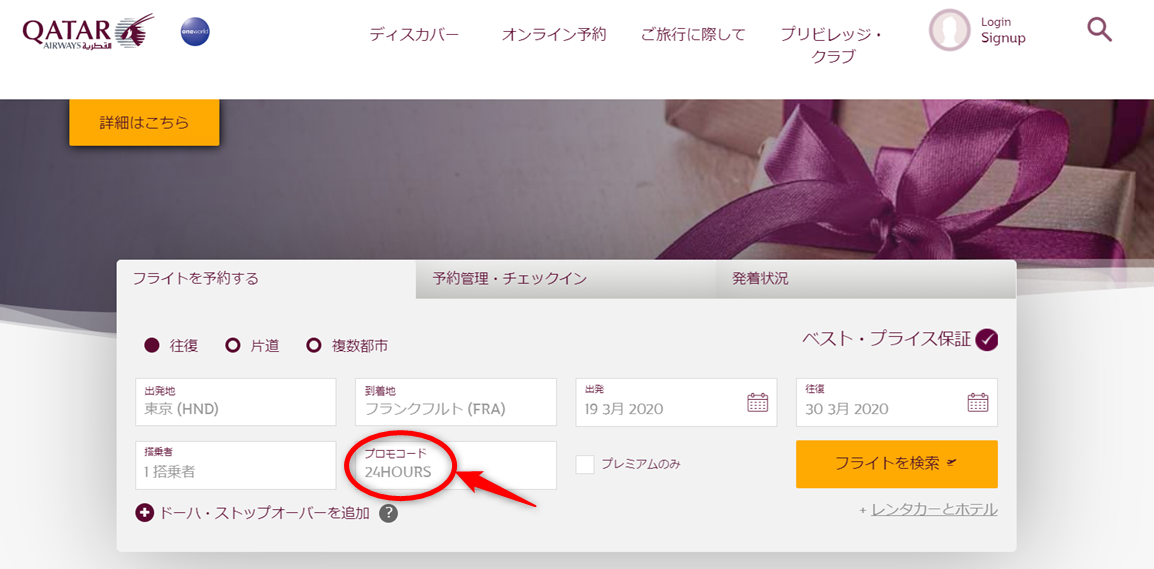1154x569 pixels.
Task: Click the Signup link
Action: pos(1003,38)
